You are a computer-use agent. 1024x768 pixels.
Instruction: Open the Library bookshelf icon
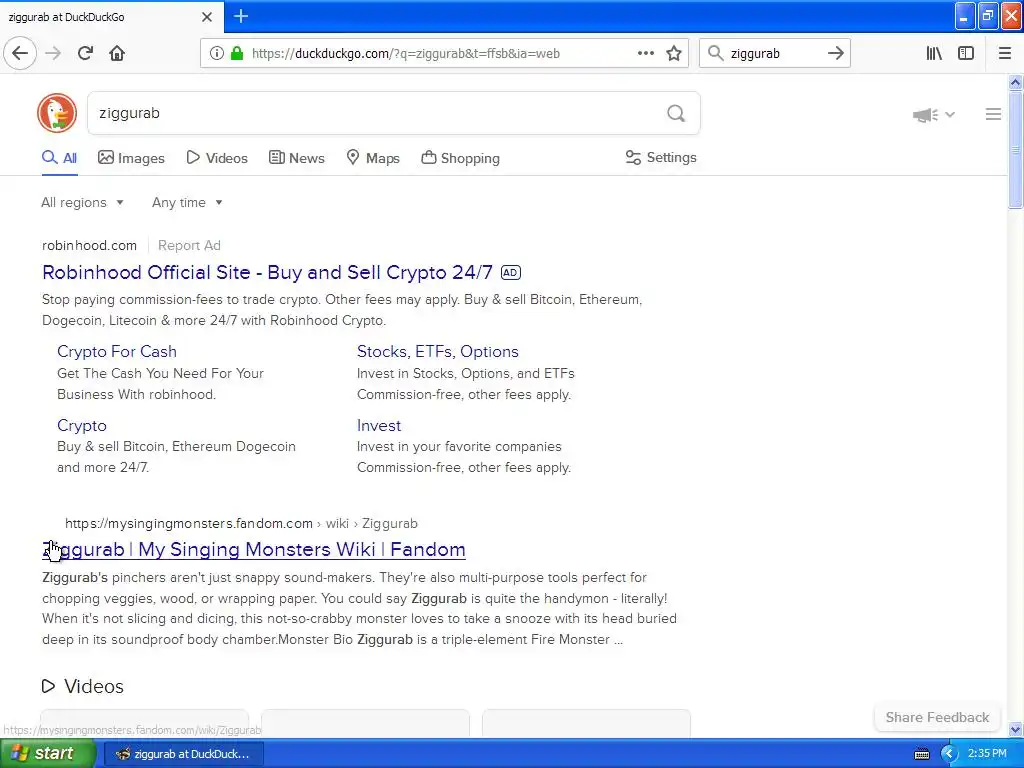coord(934,53)
